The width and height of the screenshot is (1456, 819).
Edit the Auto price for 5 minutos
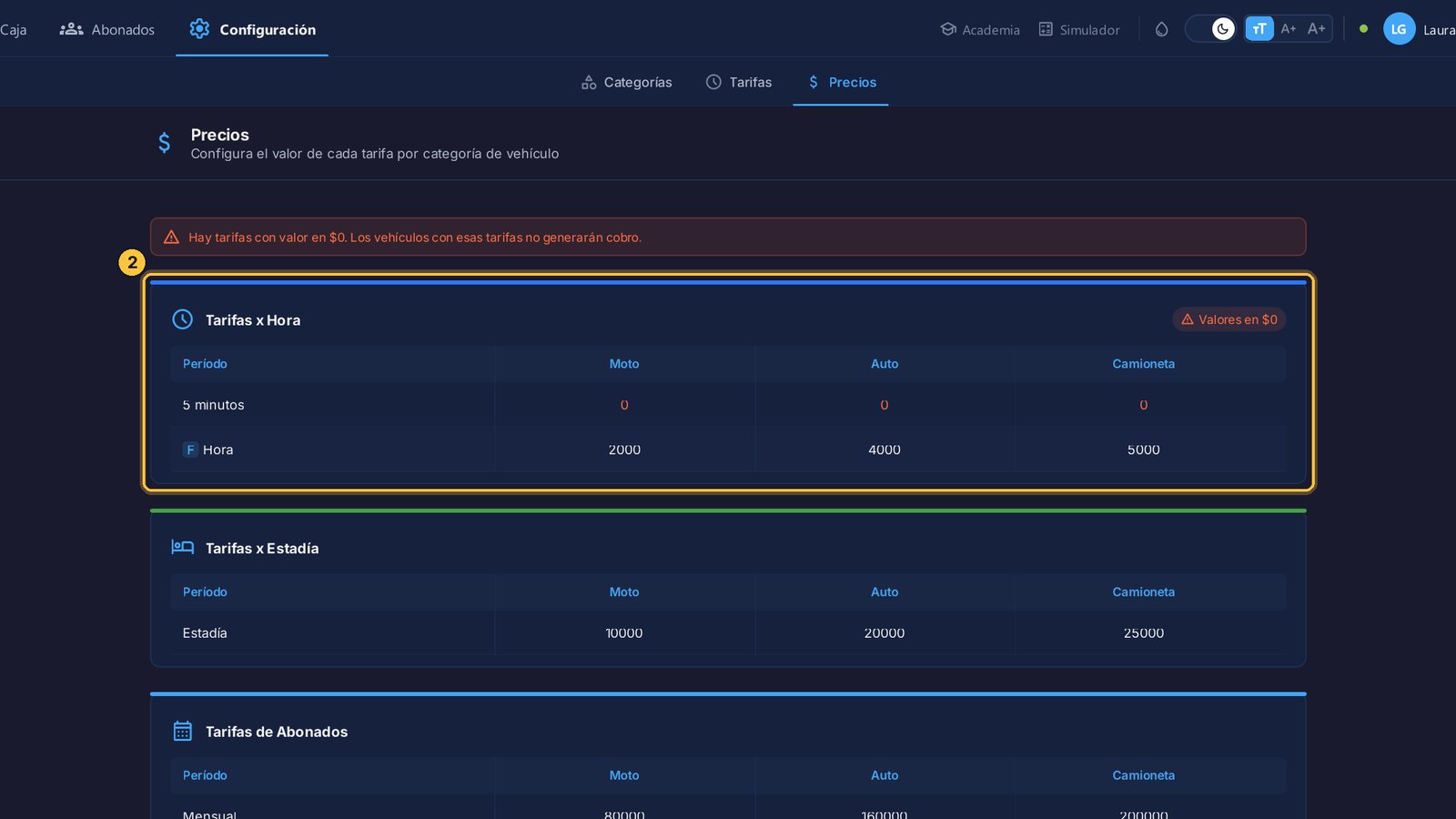(885, 405)
